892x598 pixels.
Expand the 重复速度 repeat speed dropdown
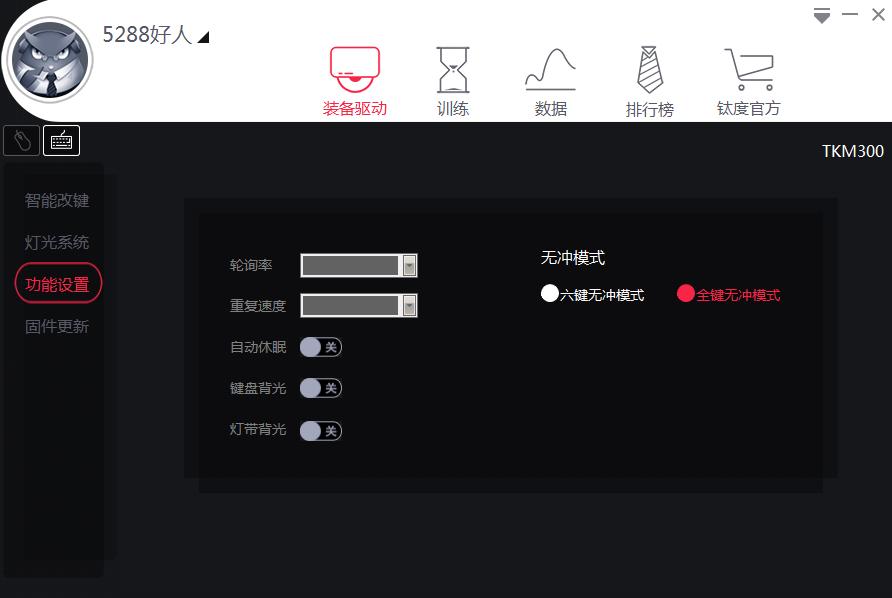410,305
